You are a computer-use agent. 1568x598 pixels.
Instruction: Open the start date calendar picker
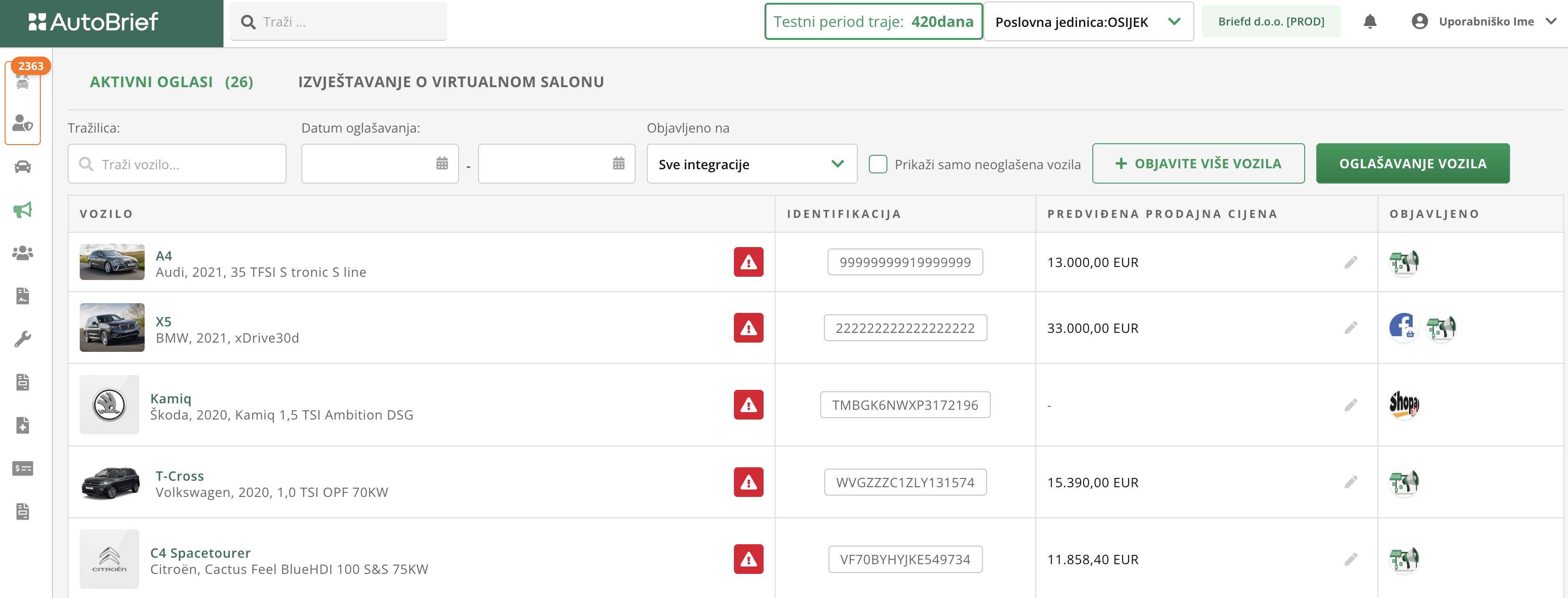[442, 164]
